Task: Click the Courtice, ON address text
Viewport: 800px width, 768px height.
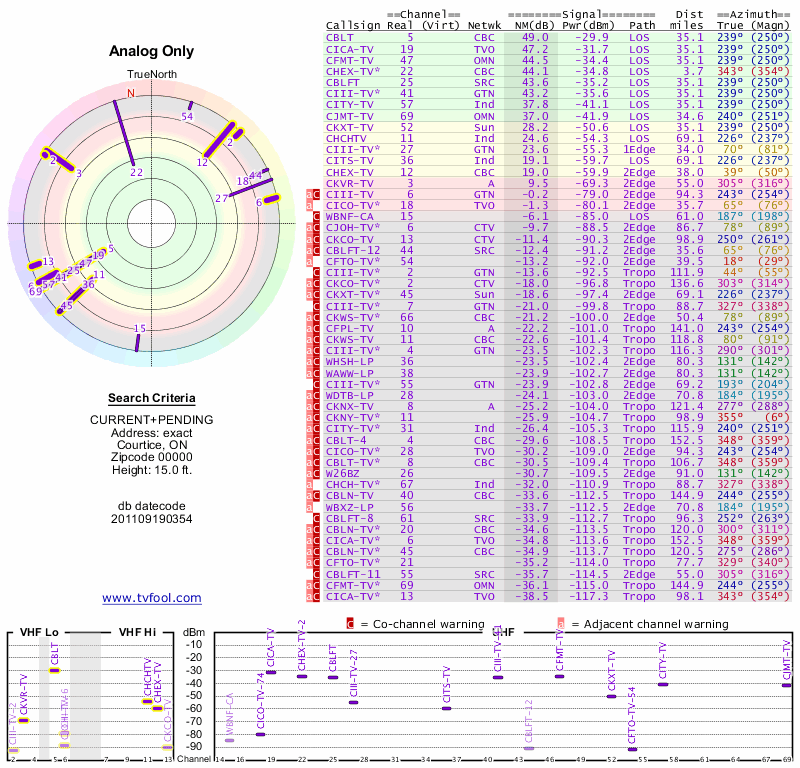Action: (x=152, y=444)
